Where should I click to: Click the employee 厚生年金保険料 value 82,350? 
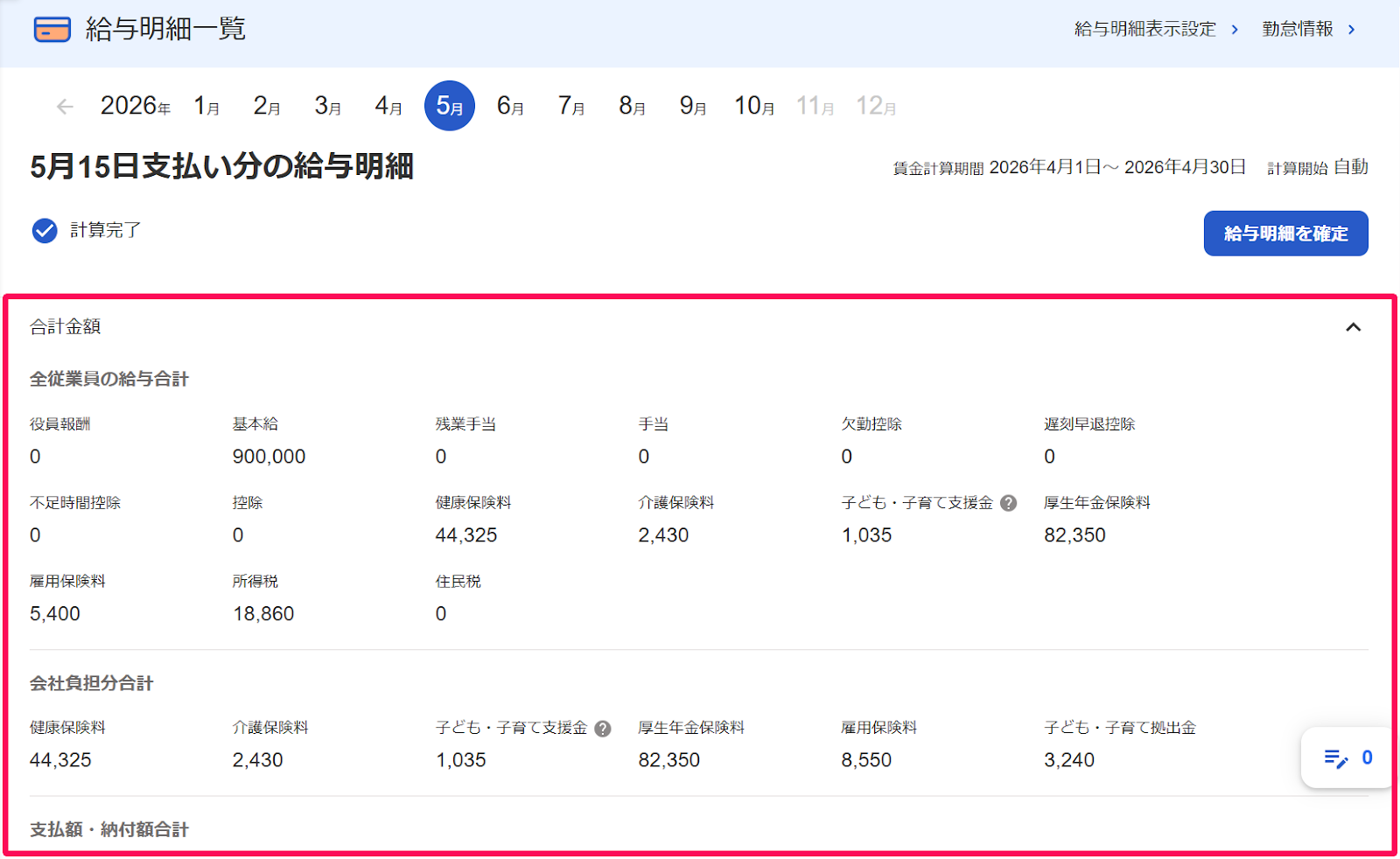point(1074,535)
